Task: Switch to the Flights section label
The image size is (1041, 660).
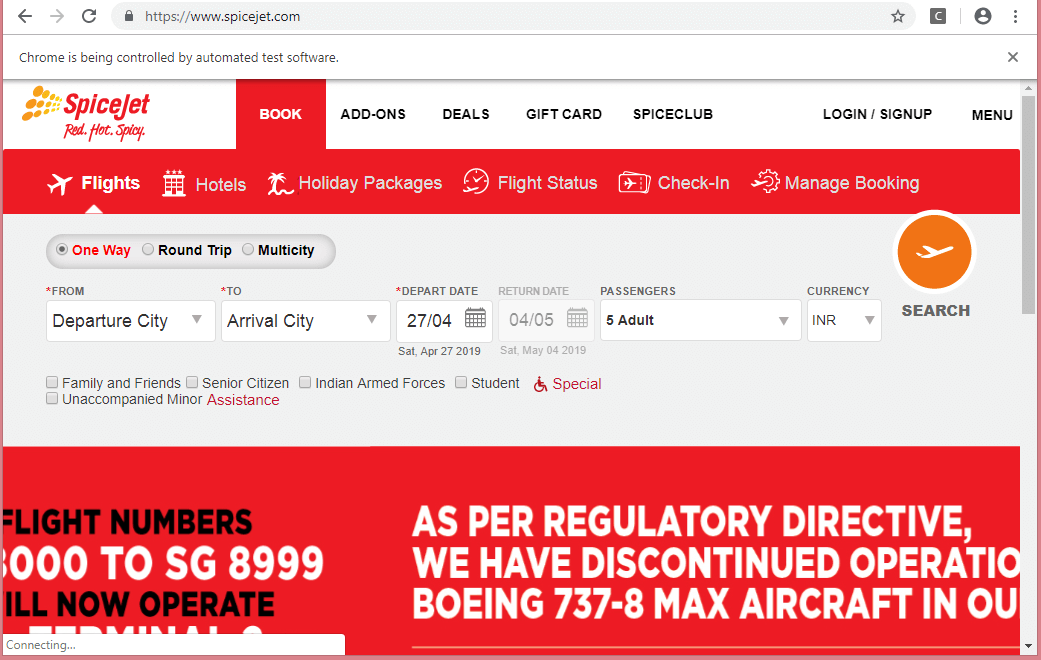Action: (110, 183)
